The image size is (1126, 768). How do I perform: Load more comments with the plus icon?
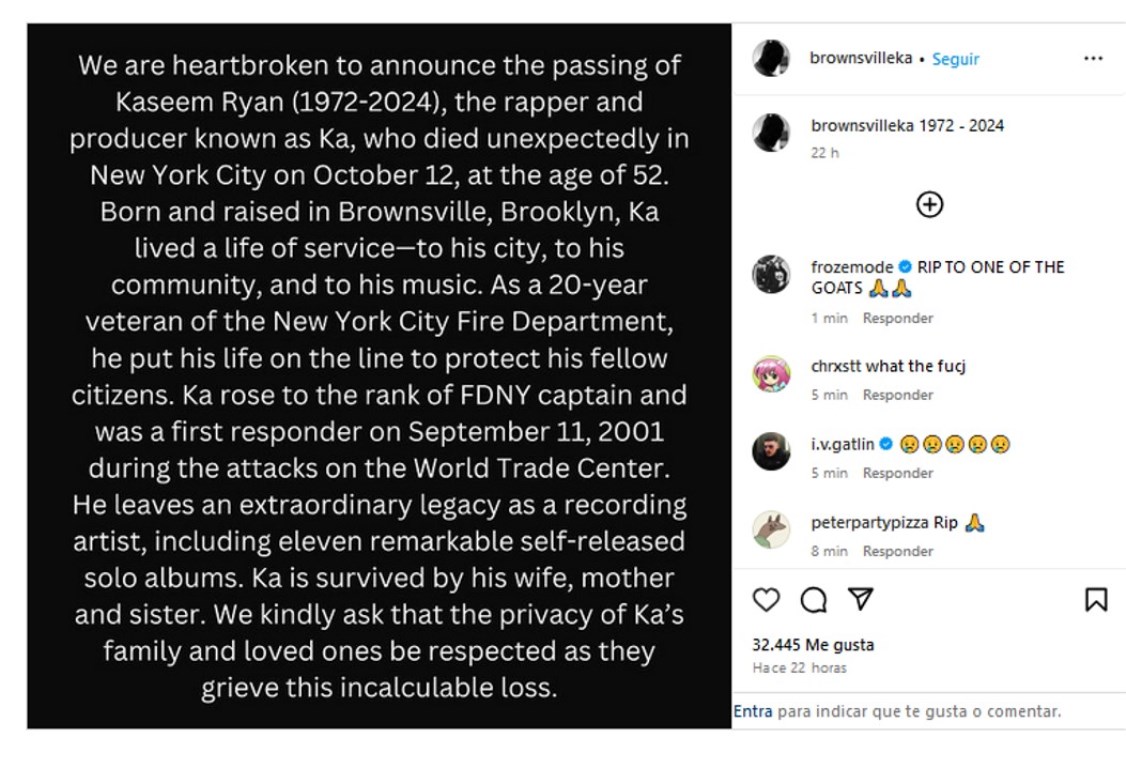pyautogui.click(x=929, y=204)
